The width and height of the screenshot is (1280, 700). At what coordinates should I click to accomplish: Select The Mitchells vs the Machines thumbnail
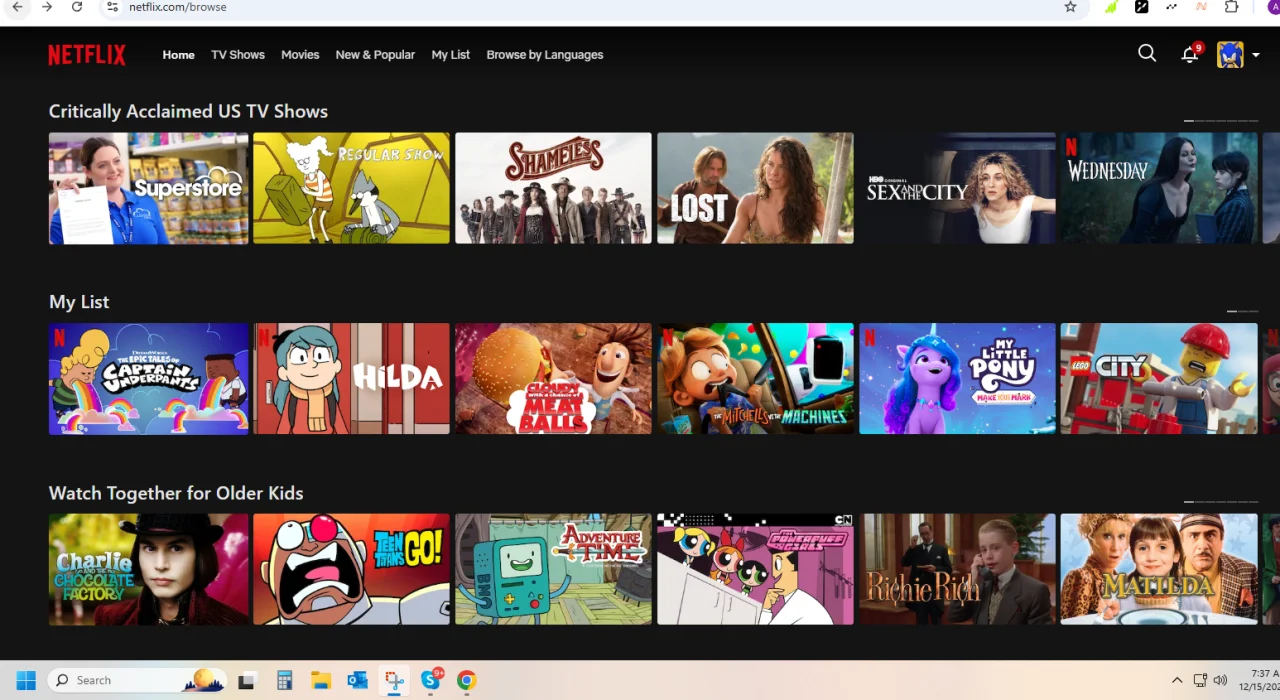[x=755, y=379]
